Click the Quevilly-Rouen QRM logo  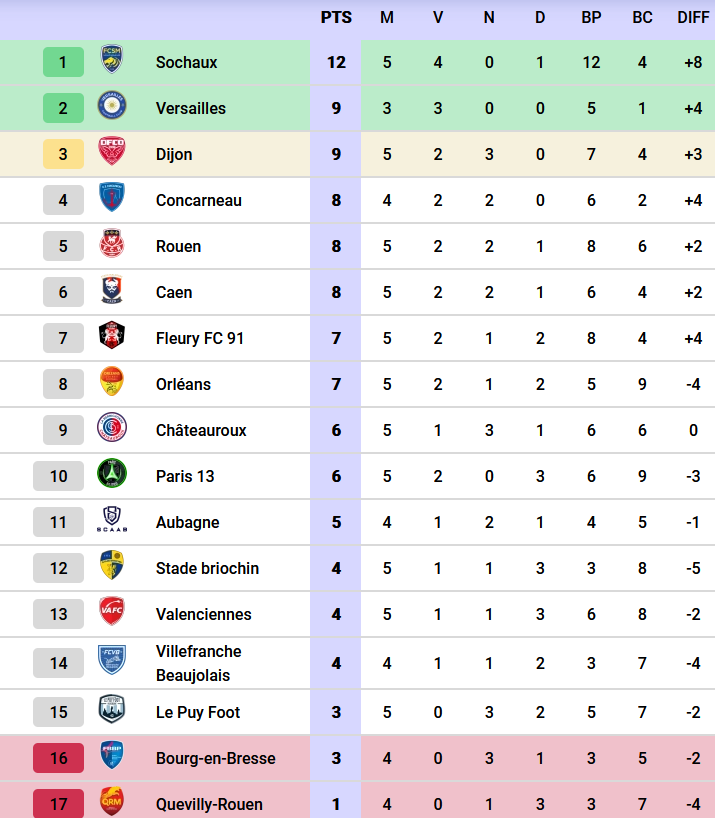[111, 801]
